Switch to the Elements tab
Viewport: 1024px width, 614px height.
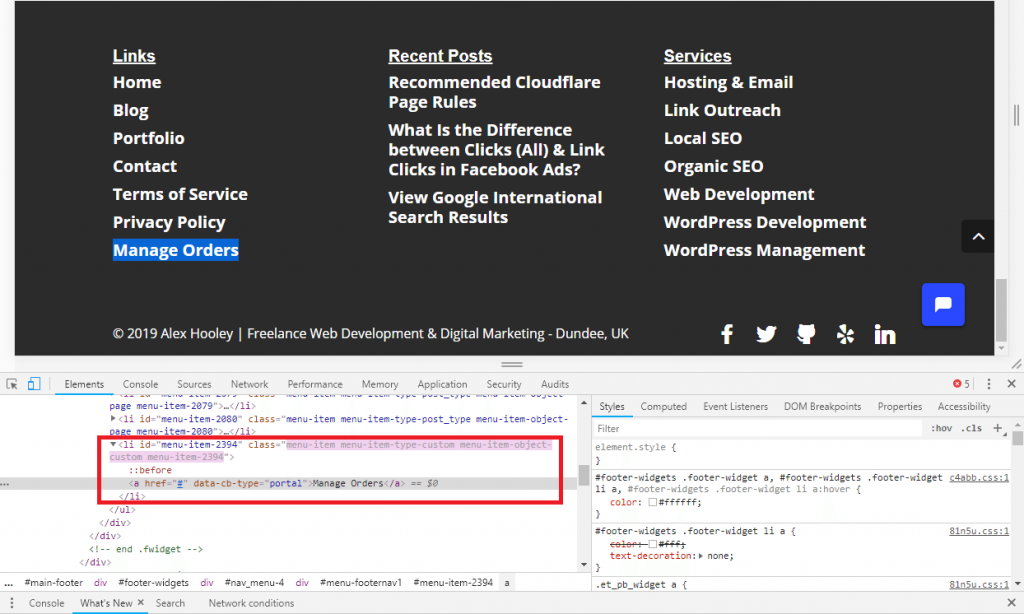click(84, 384)
